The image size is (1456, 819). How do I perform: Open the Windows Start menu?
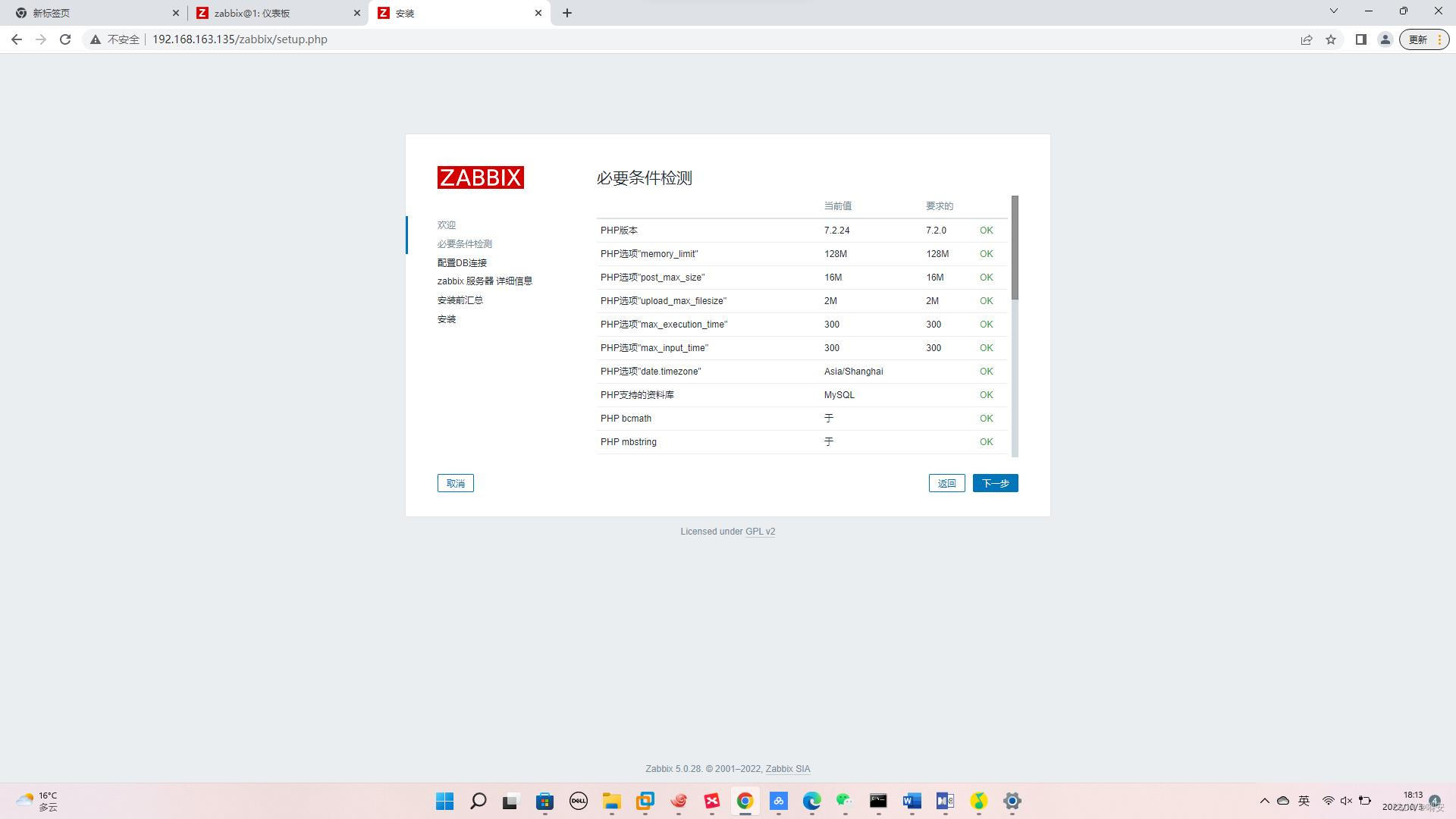pos(445,801)
